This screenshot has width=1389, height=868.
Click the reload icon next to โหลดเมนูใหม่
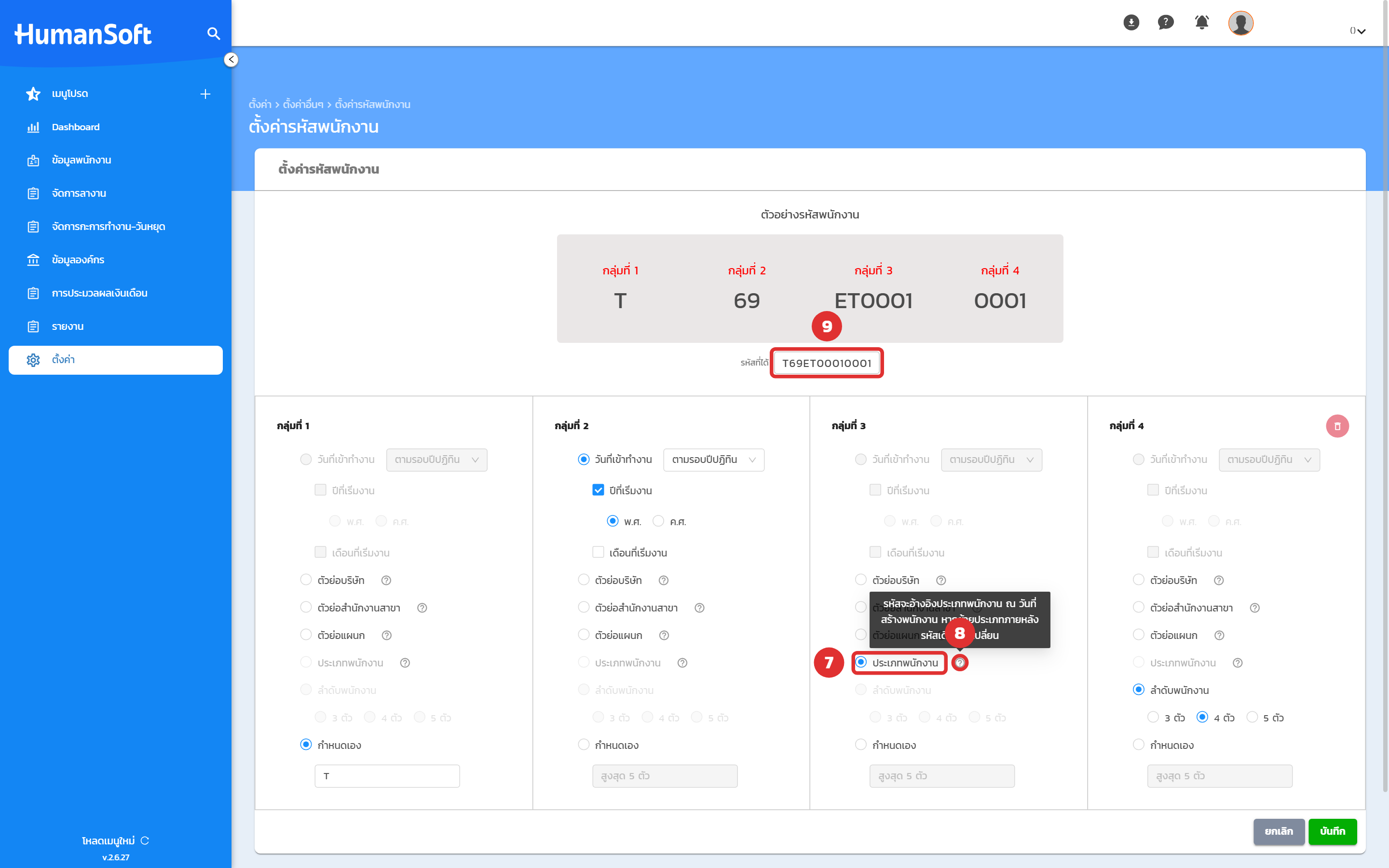(x=145, y=841)
